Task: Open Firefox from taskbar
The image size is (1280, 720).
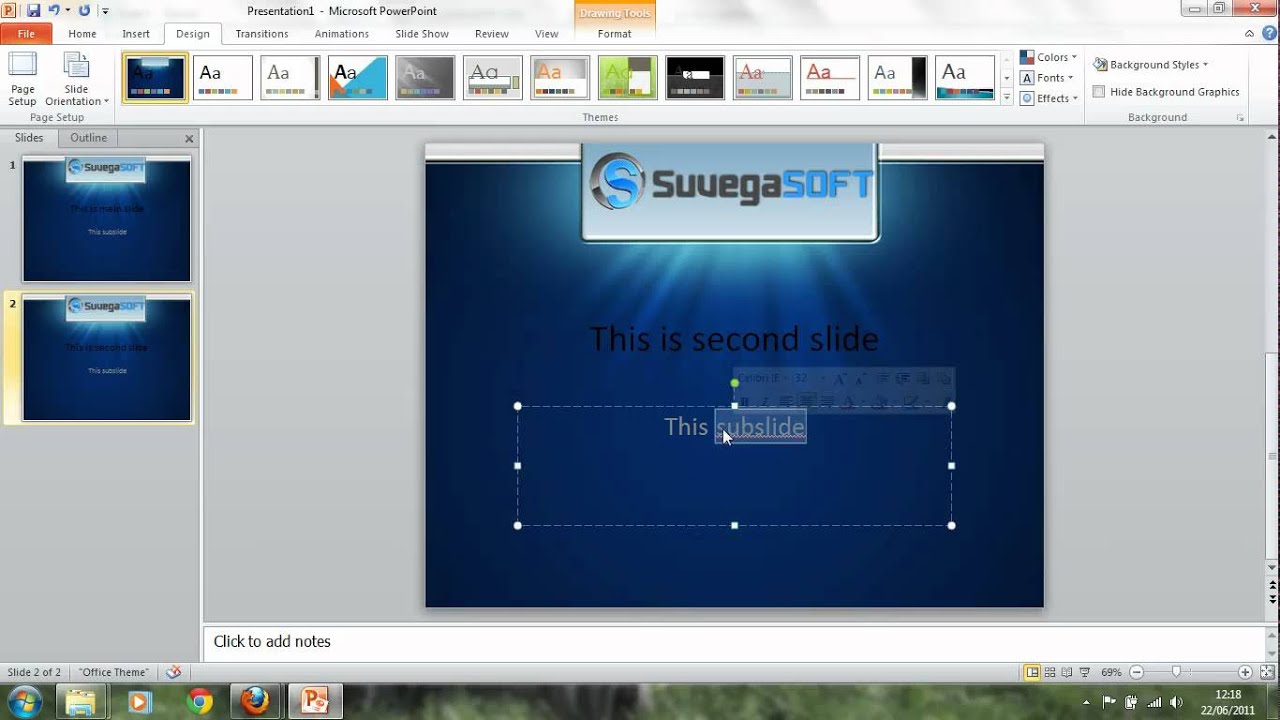Action: pos(256,702)
